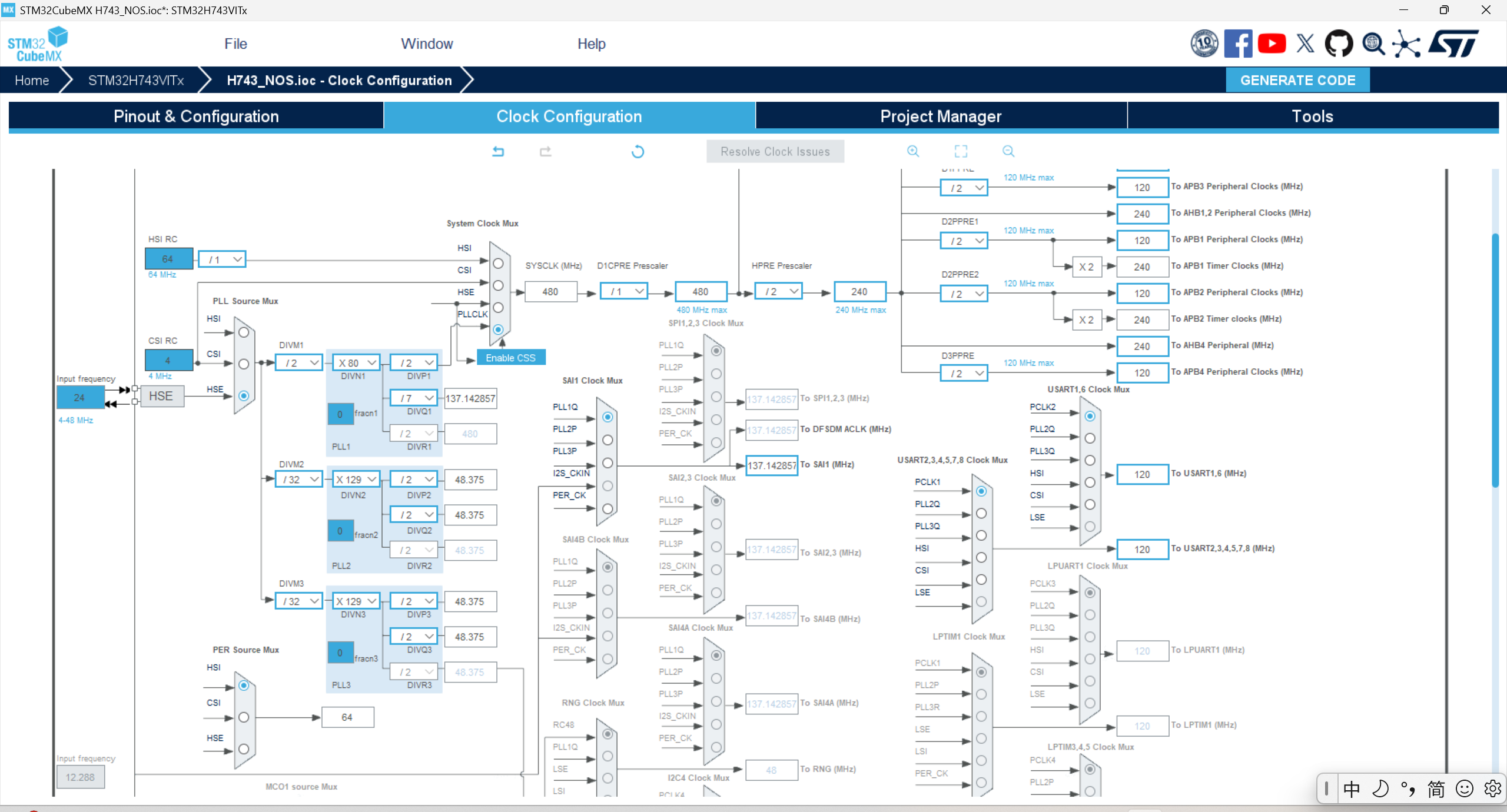Select PLLCLK in System Clock Mux
Image resolution: width=1507 pixels, height=812 pixels.
pos(498,330)
